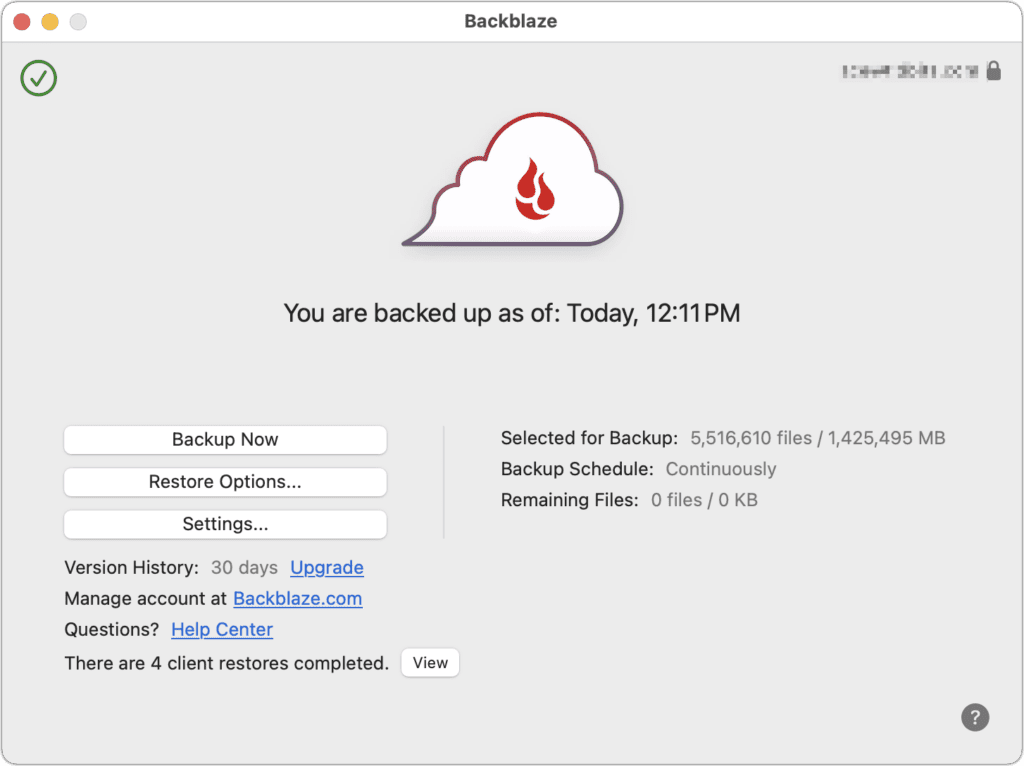
Task: Click the padlock icon beside the account name
Action: (x=993, y=71)
